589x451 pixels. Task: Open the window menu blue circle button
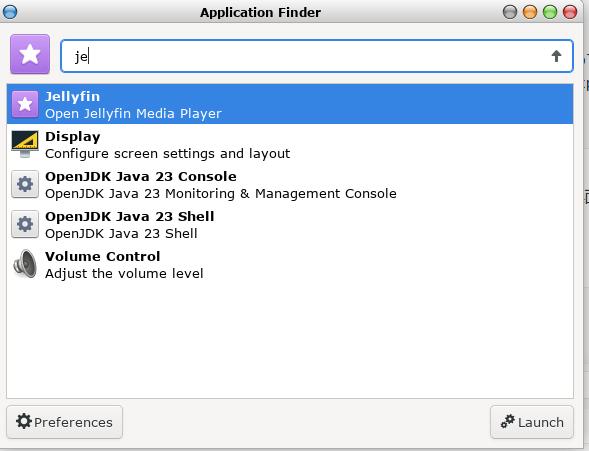click(x=10, y=12)
